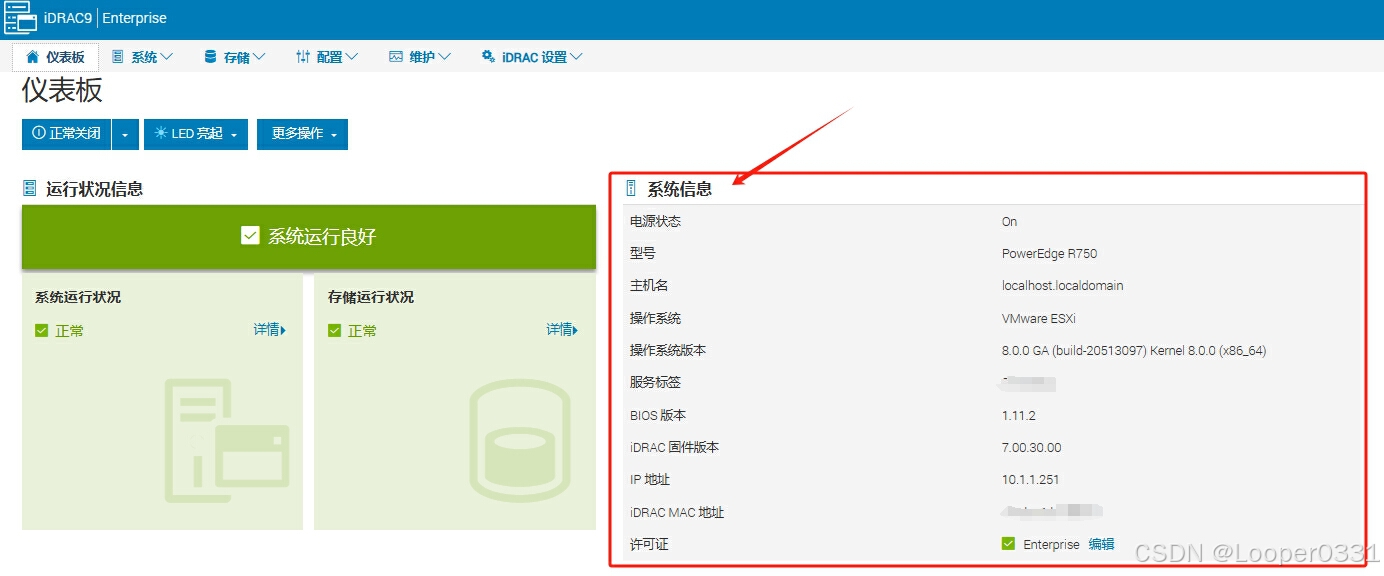This screenshot has height=576, width=1384.
Task: Click the 系统 menu server icon
Action: [x=117, y=57]
